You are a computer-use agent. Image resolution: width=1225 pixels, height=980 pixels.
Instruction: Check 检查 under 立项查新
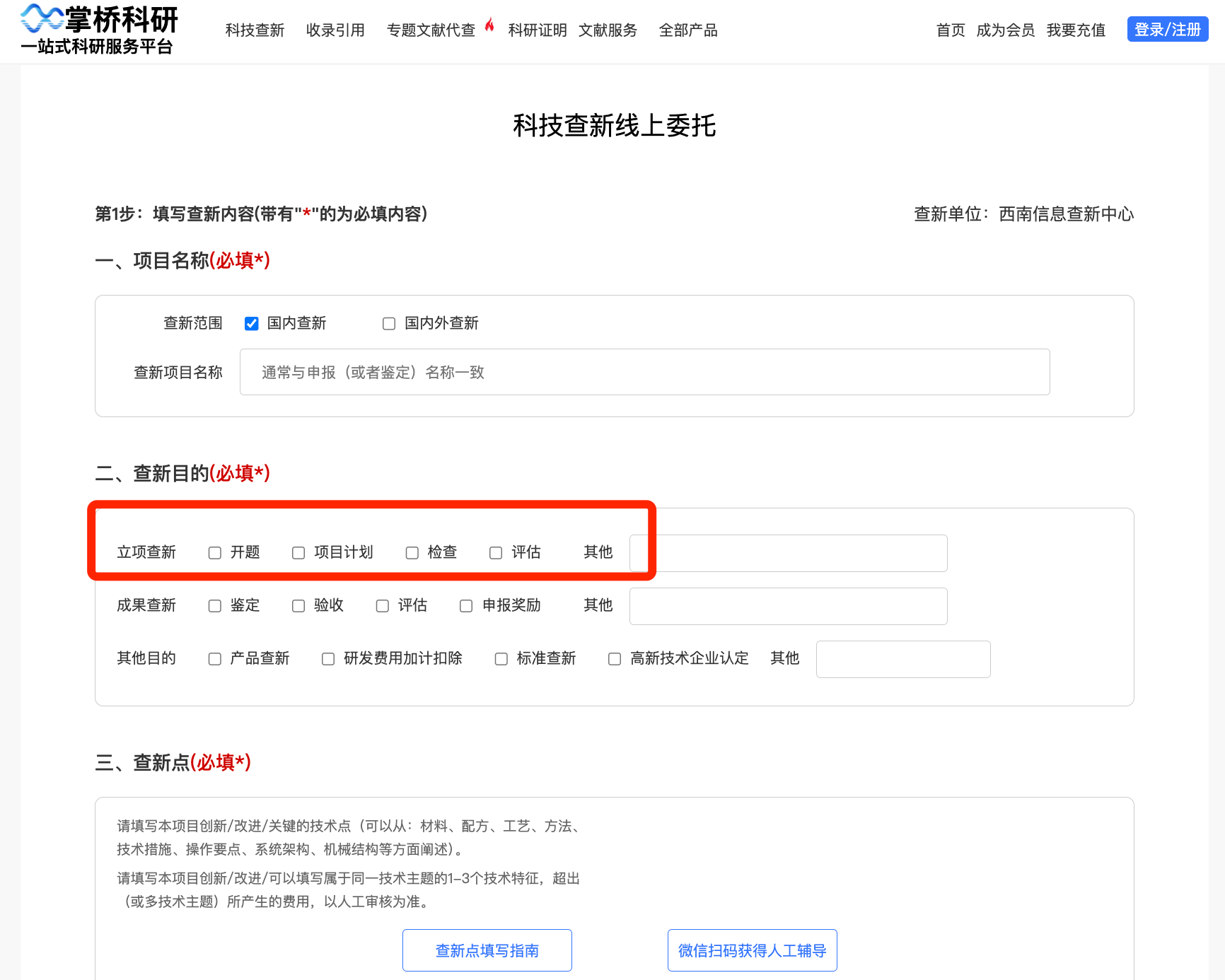(x=412, y=553)
